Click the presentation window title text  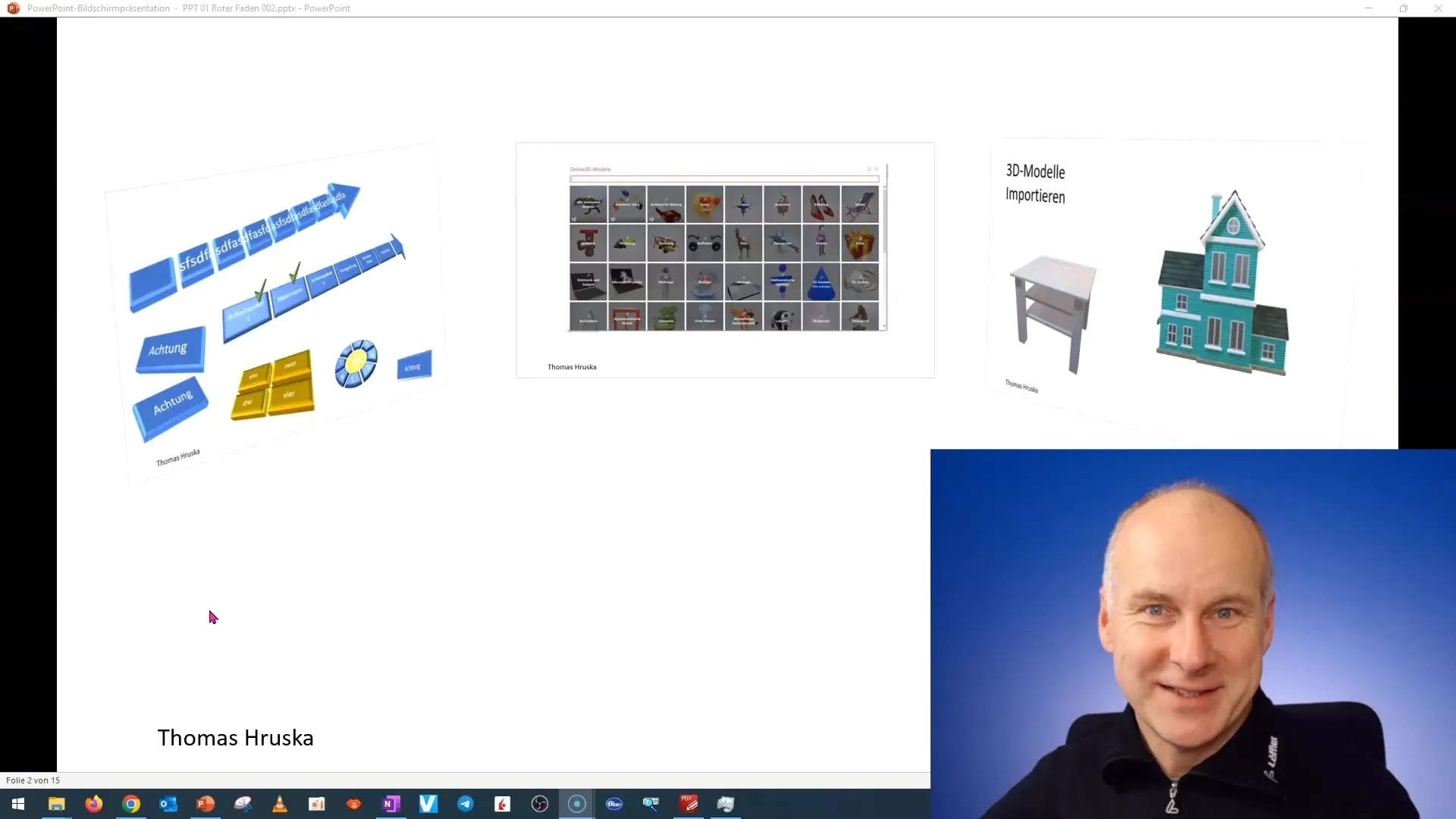pyautogui.click(x=189, y=8)
